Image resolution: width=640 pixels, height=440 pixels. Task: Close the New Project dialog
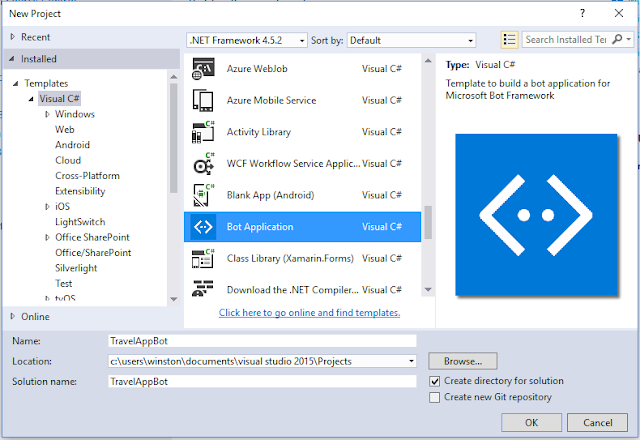tap(619, 13)
